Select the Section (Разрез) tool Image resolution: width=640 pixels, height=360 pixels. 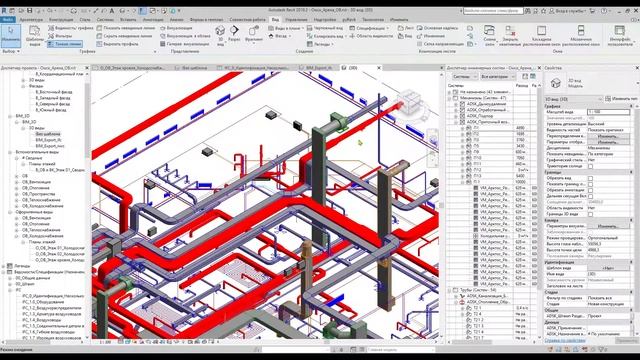coord(234,34)
